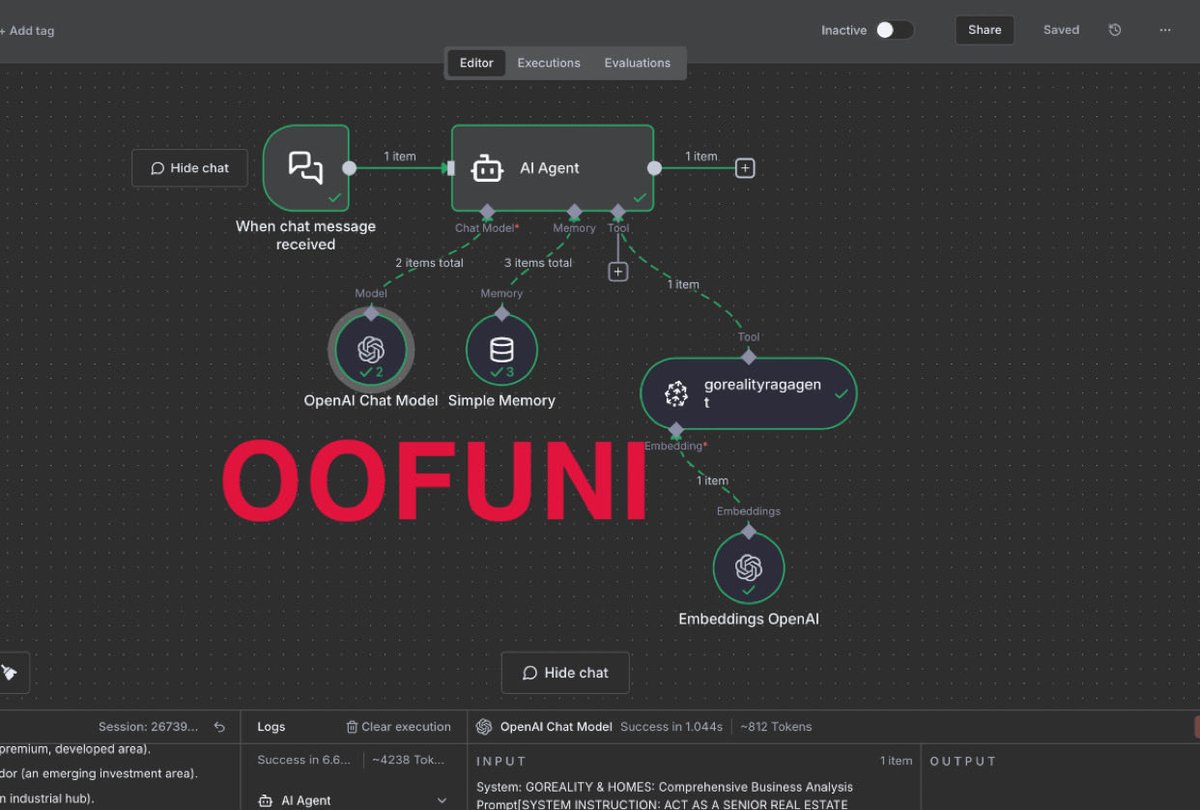Expand the AI Agent entry in the logs panel
This screenshot has width=1200, height=810.
point(440,800)
